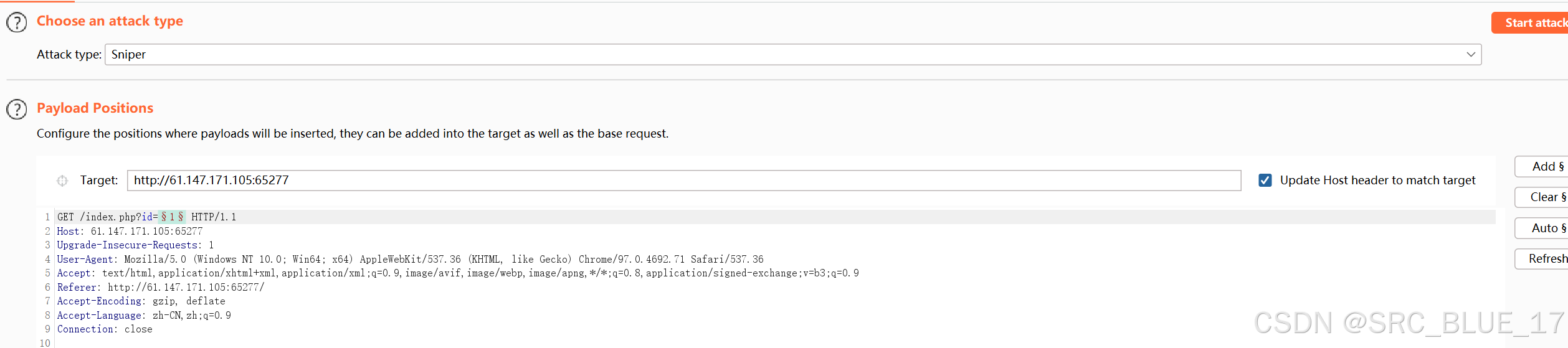
Task: Open the Sniper attack type combo box
Action: point(792,55)
